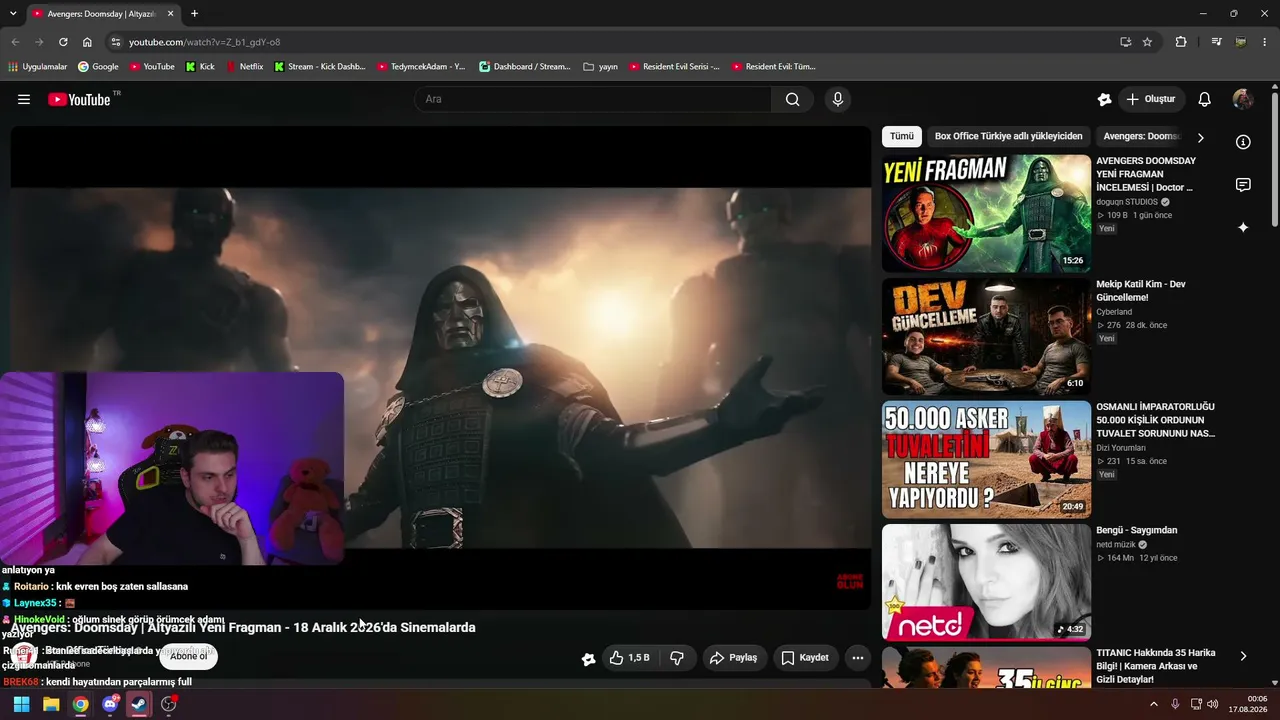Open Avengers Doomsday Yeni Fragman İncelemesi thumbnail
The height and width of the screenshot is (720, 1280).
click(x=986, y=213)
